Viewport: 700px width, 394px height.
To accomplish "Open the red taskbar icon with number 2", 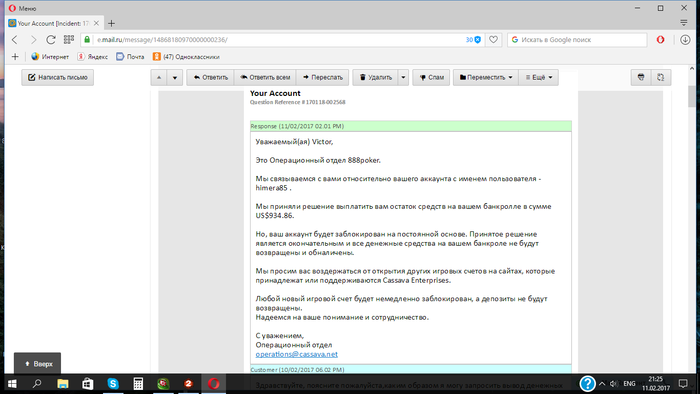I will tap(188, 384).
